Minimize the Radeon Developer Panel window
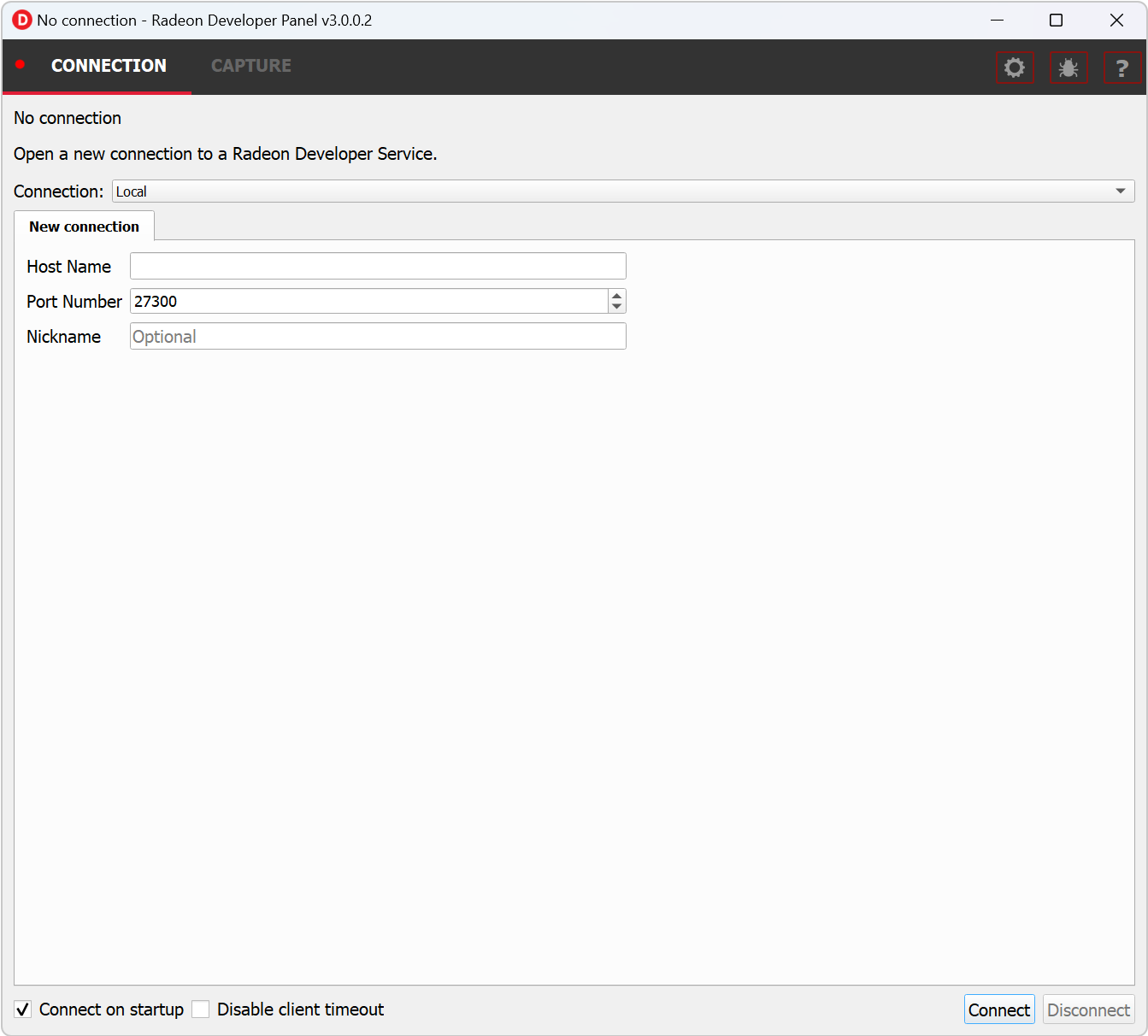The width and height of the screenshot is (1148, 1036). click(x=997, y=21)
